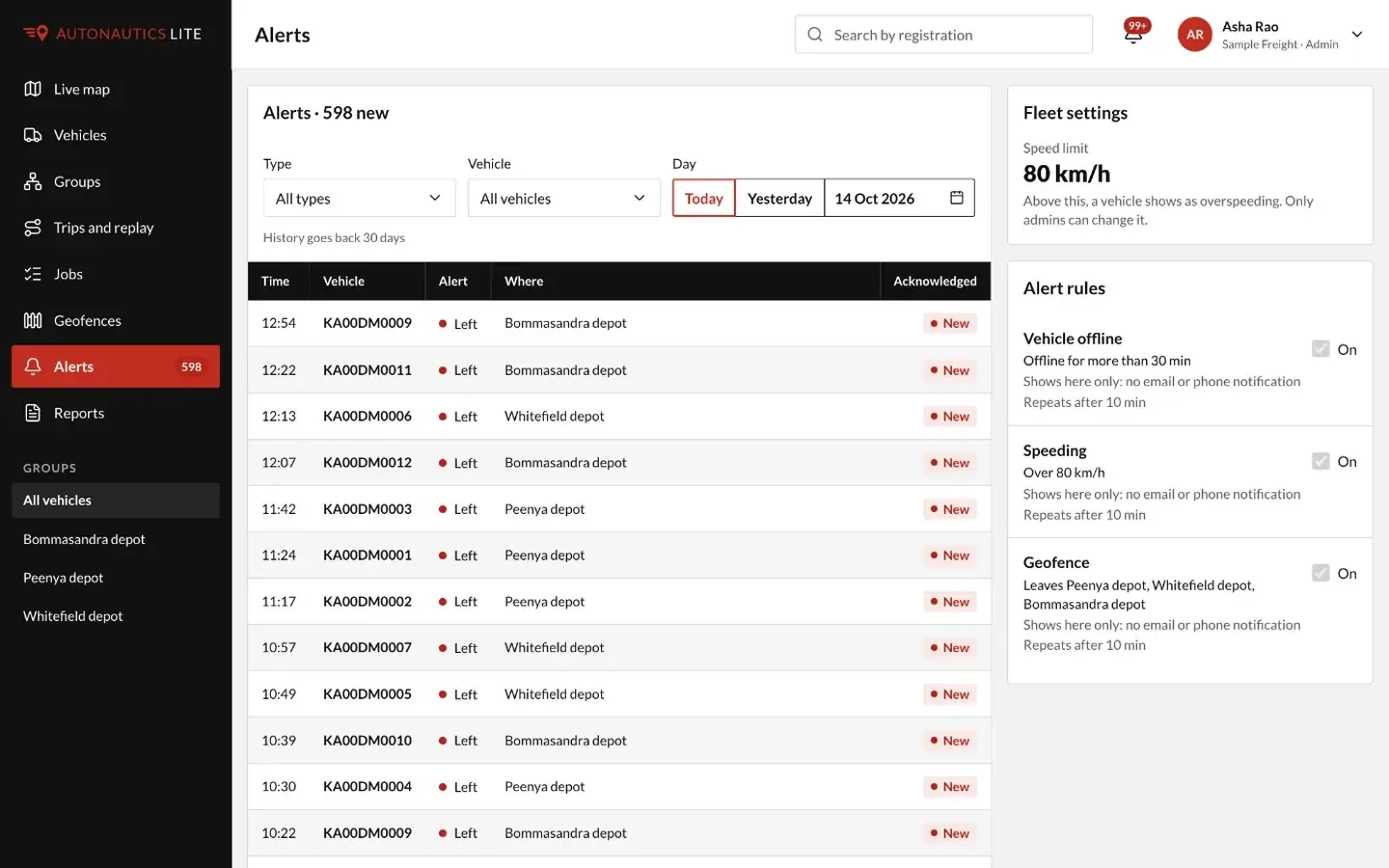Select the Today day tab
The image size is (1389, 868).
point(703,198)
